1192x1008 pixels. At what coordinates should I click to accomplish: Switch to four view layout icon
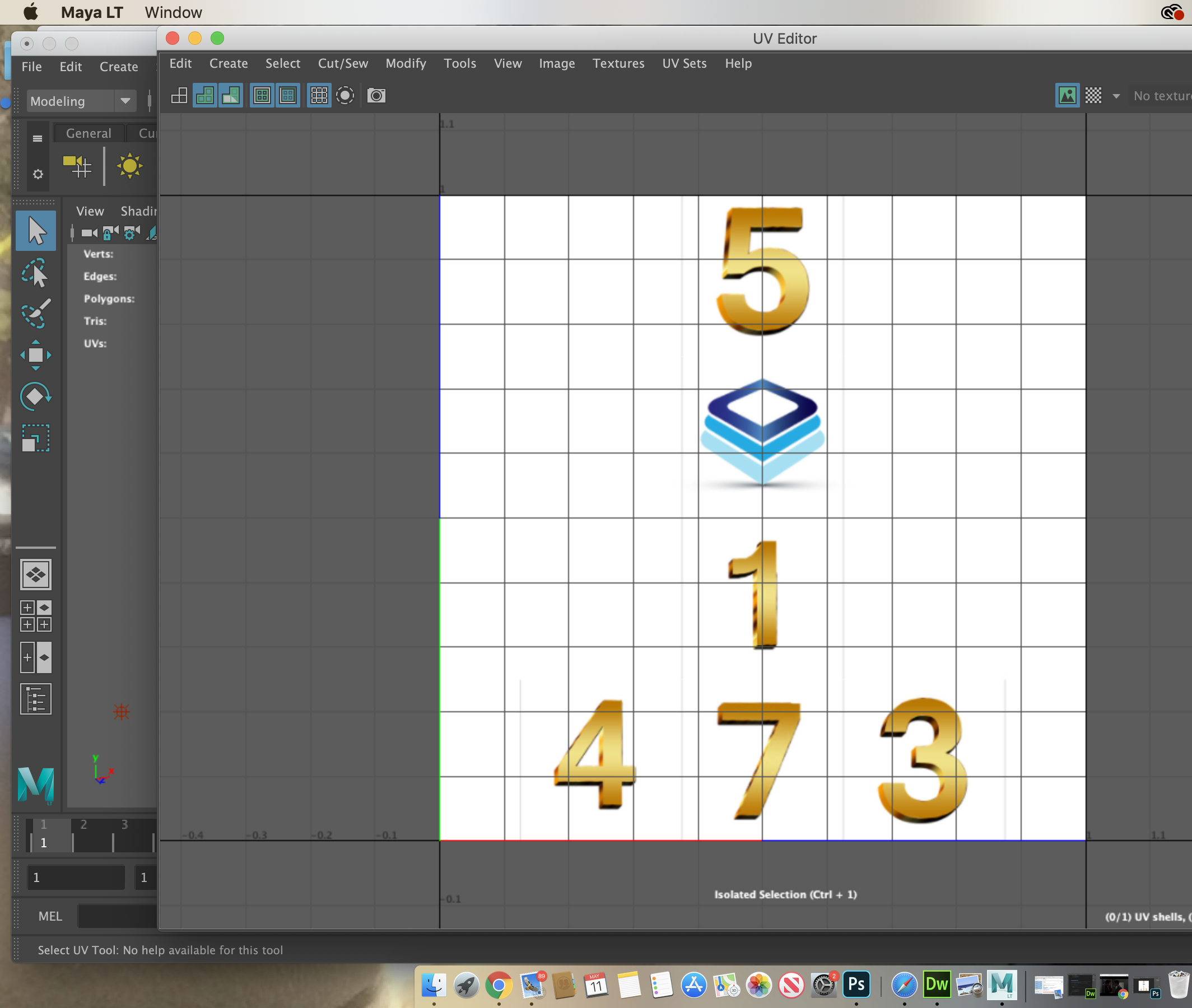click(x=36, y=616)
